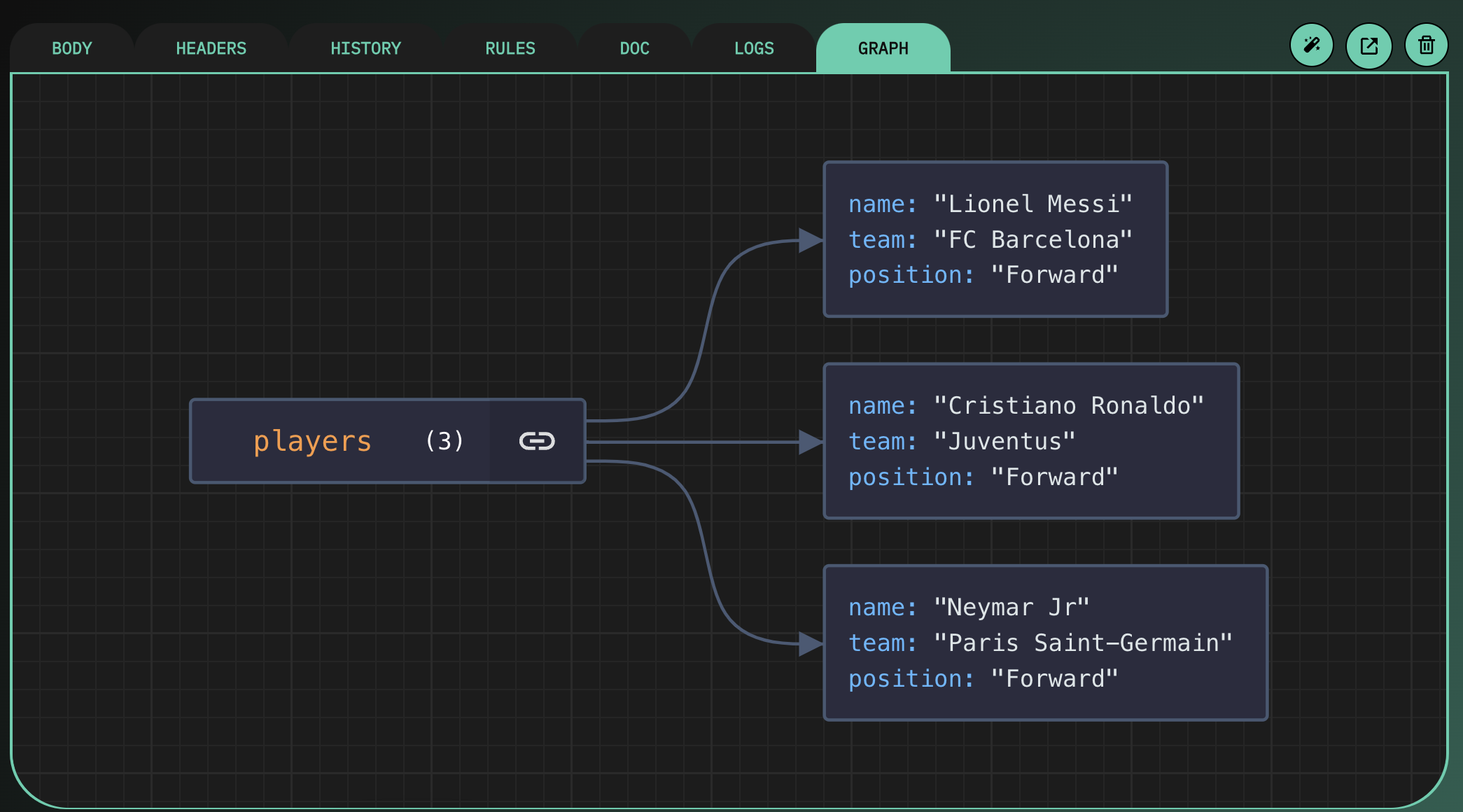Click the players node label

point(312,441)
